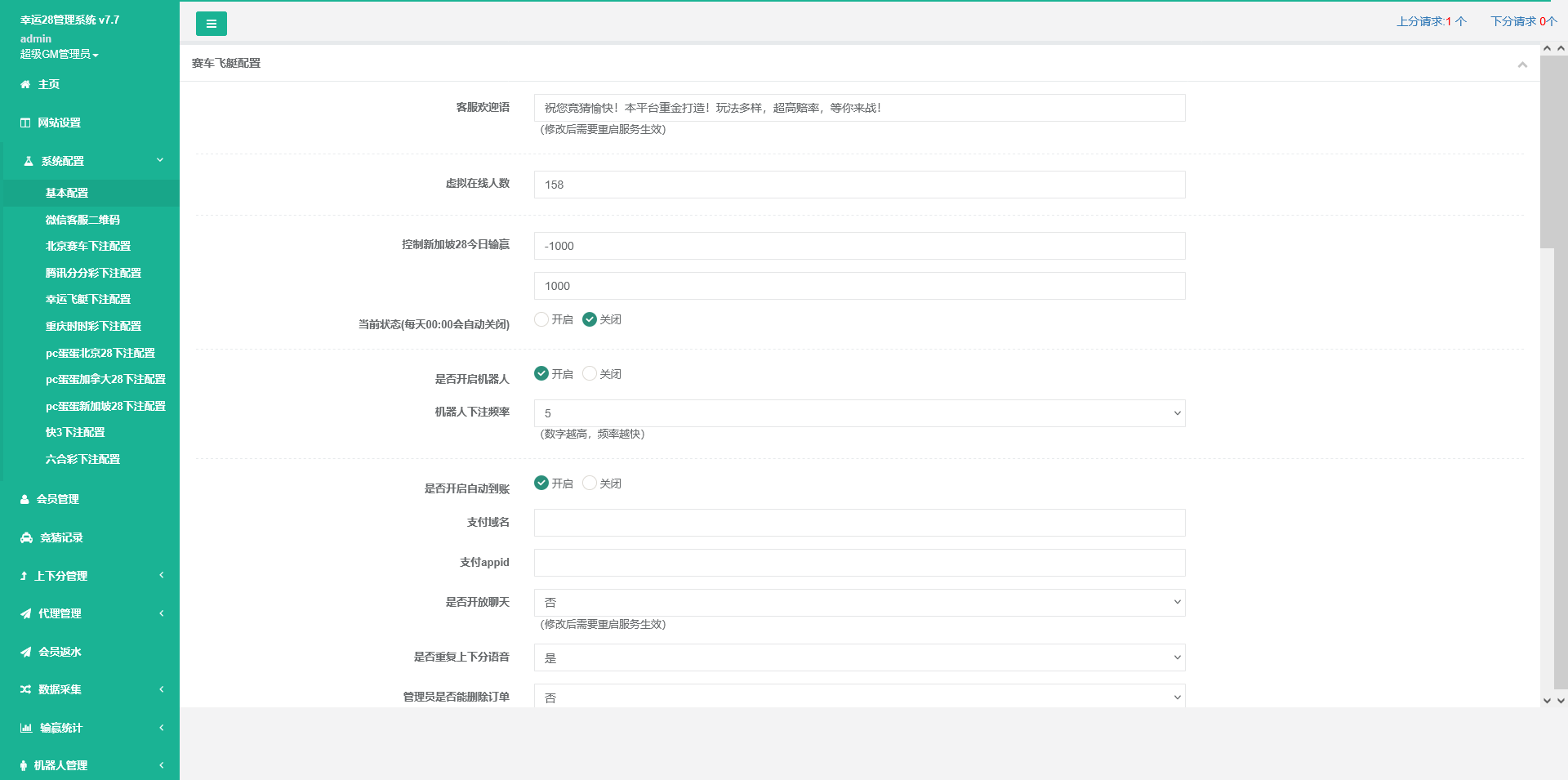Open the 超级GM管理员 user dropdown
This screenshot has width=1568, height=780.
click(60, 54)
